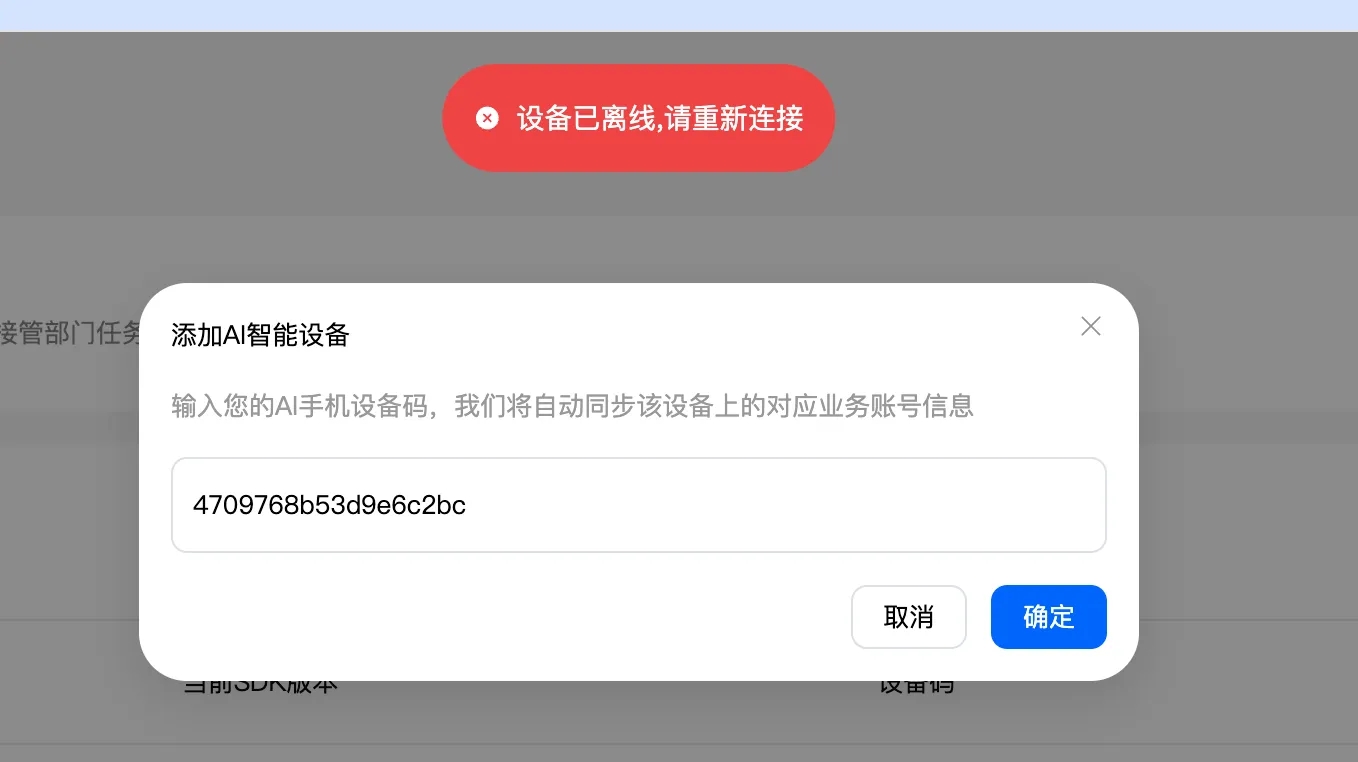Place cursor at end of 4709768b53d9e6c2bc
Screen dimensions: 1358x762
coord(467,505)
